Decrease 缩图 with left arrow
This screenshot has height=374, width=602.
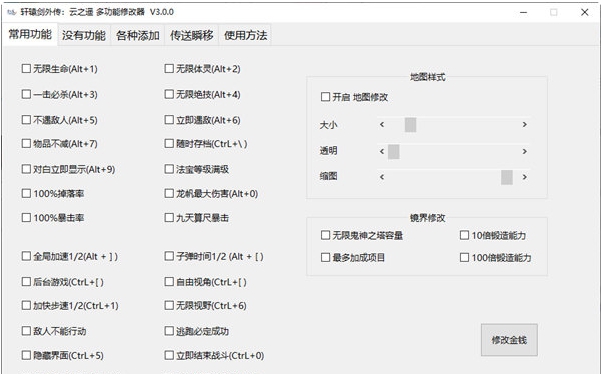click(x=382, y=177)
